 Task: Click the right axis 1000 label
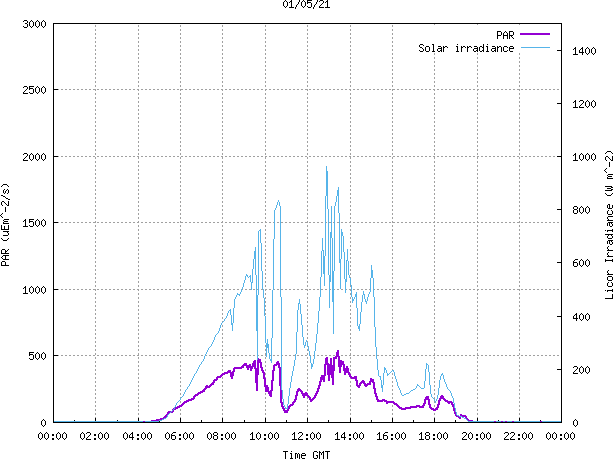point(584,157)
